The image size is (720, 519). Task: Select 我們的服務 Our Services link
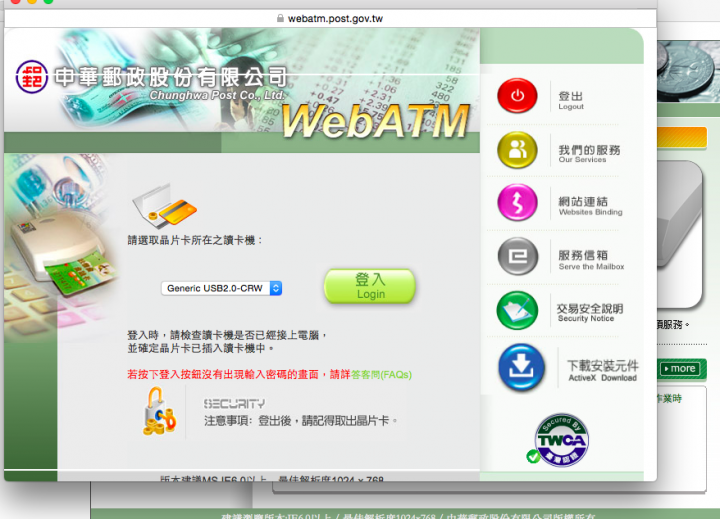pos(589,153)
